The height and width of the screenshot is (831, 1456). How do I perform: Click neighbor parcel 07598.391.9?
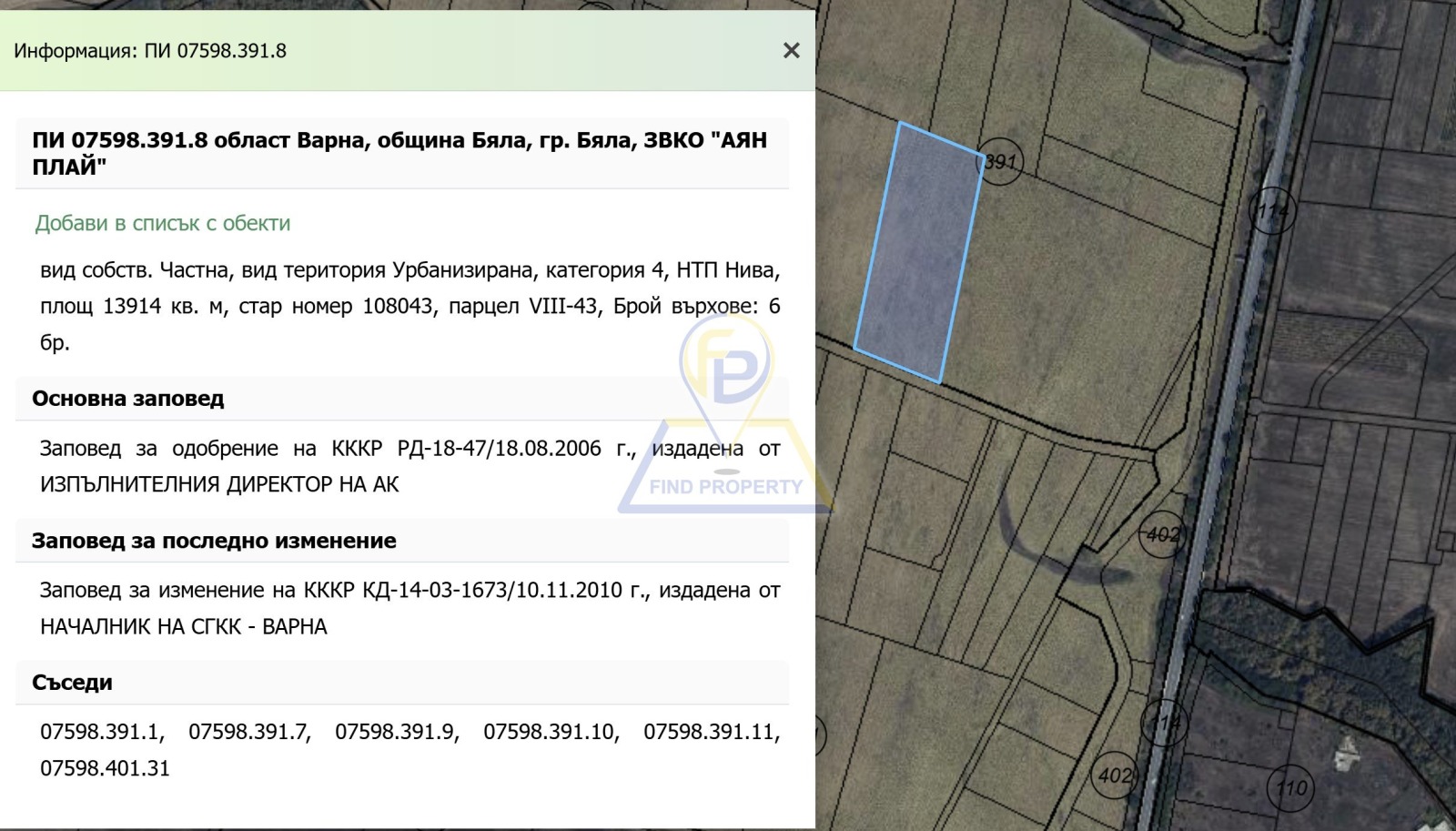[x=397, y=732]
